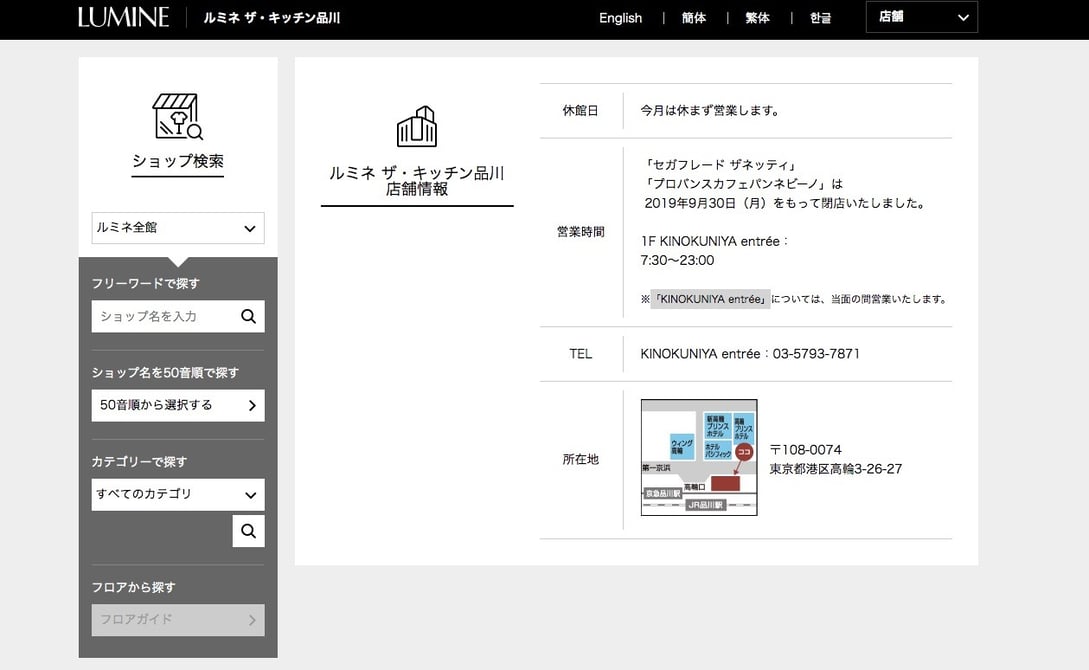The image size is (1089, 670).
Task: Click the 営業時間 row label
Action: coord(581,232)
